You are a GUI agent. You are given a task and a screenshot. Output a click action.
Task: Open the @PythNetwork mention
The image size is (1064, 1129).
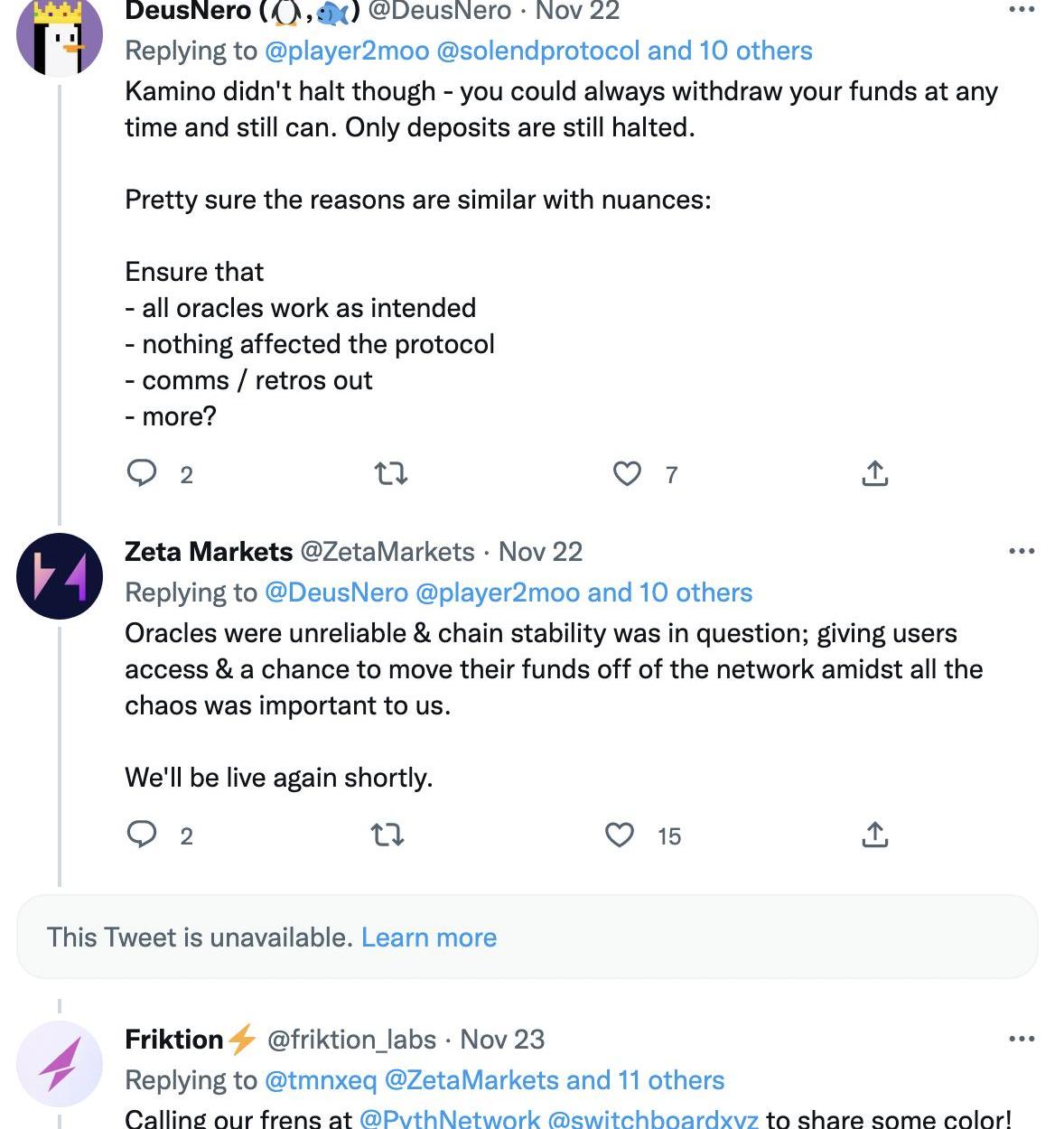point(450,1118)
